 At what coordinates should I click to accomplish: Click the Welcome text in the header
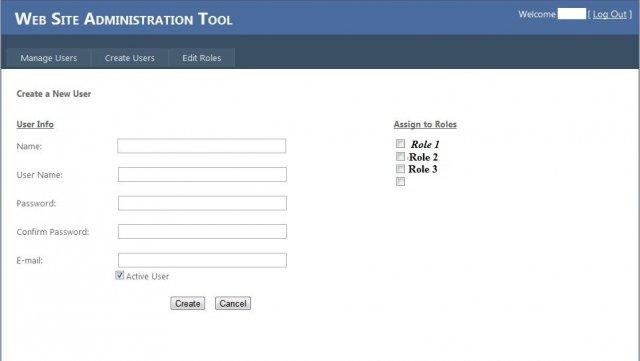pos(537,14)
